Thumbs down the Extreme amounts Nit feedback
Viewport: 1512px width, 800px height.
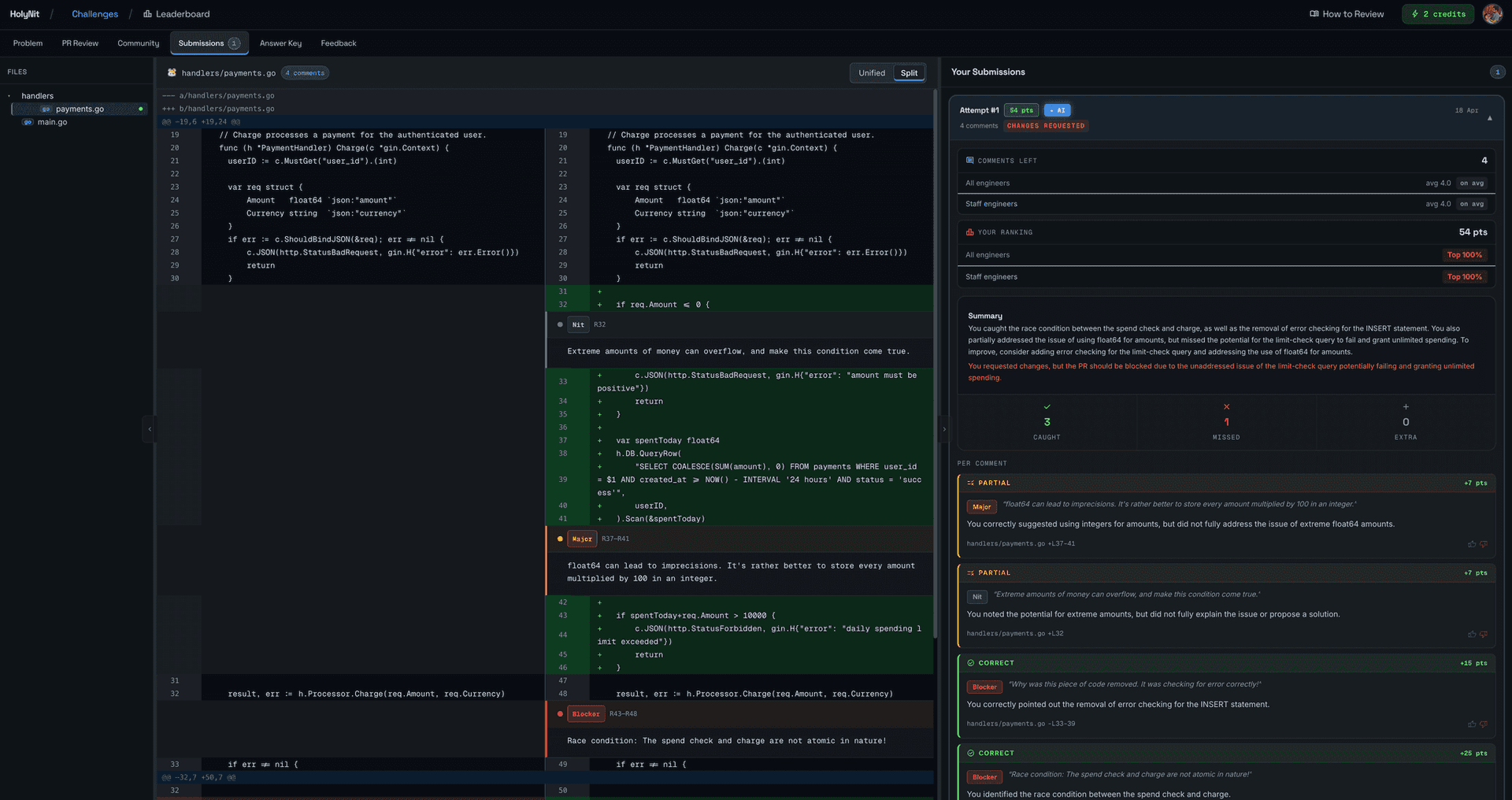(x=1484, y=634)
